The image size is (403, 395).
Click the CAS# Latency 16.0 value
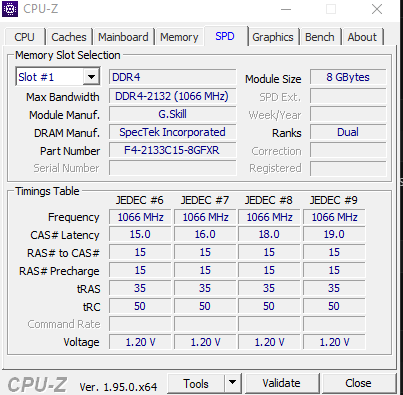pyautogui.click(x=205, y=234)
